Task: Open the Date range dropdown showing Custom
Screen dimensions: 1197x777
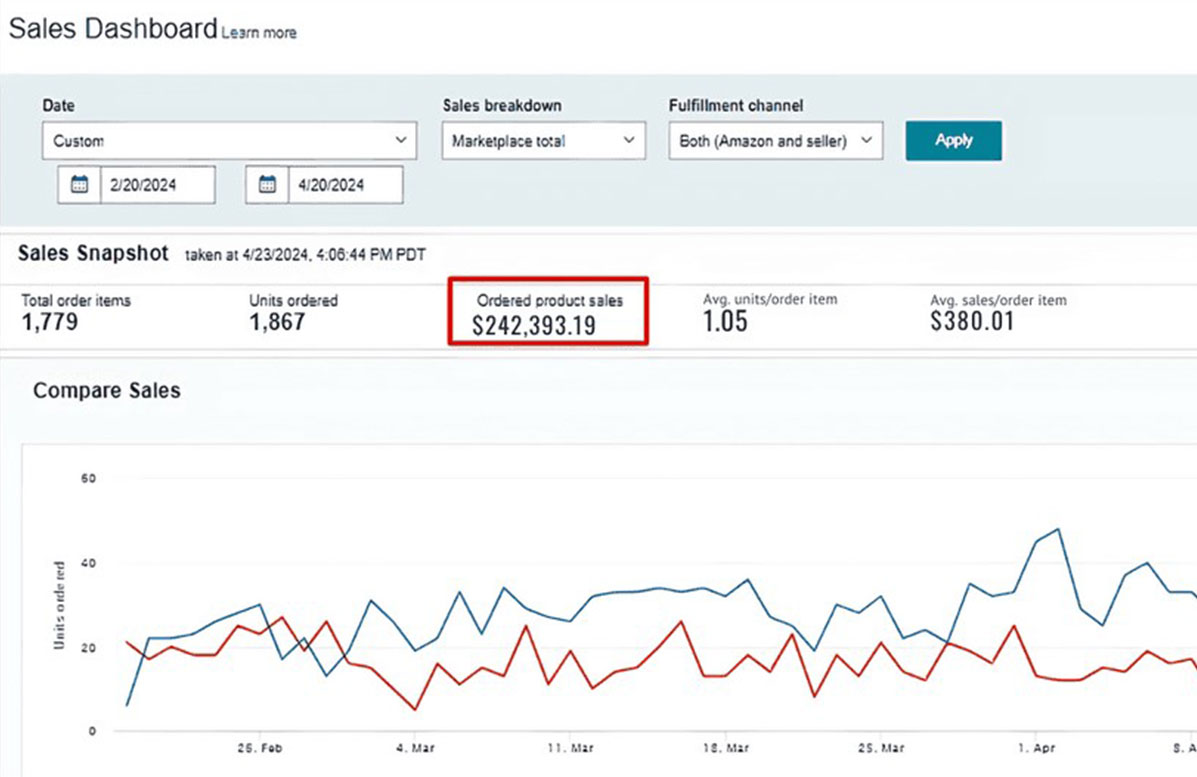Action: pyautogui.click(x=229, y=140)
